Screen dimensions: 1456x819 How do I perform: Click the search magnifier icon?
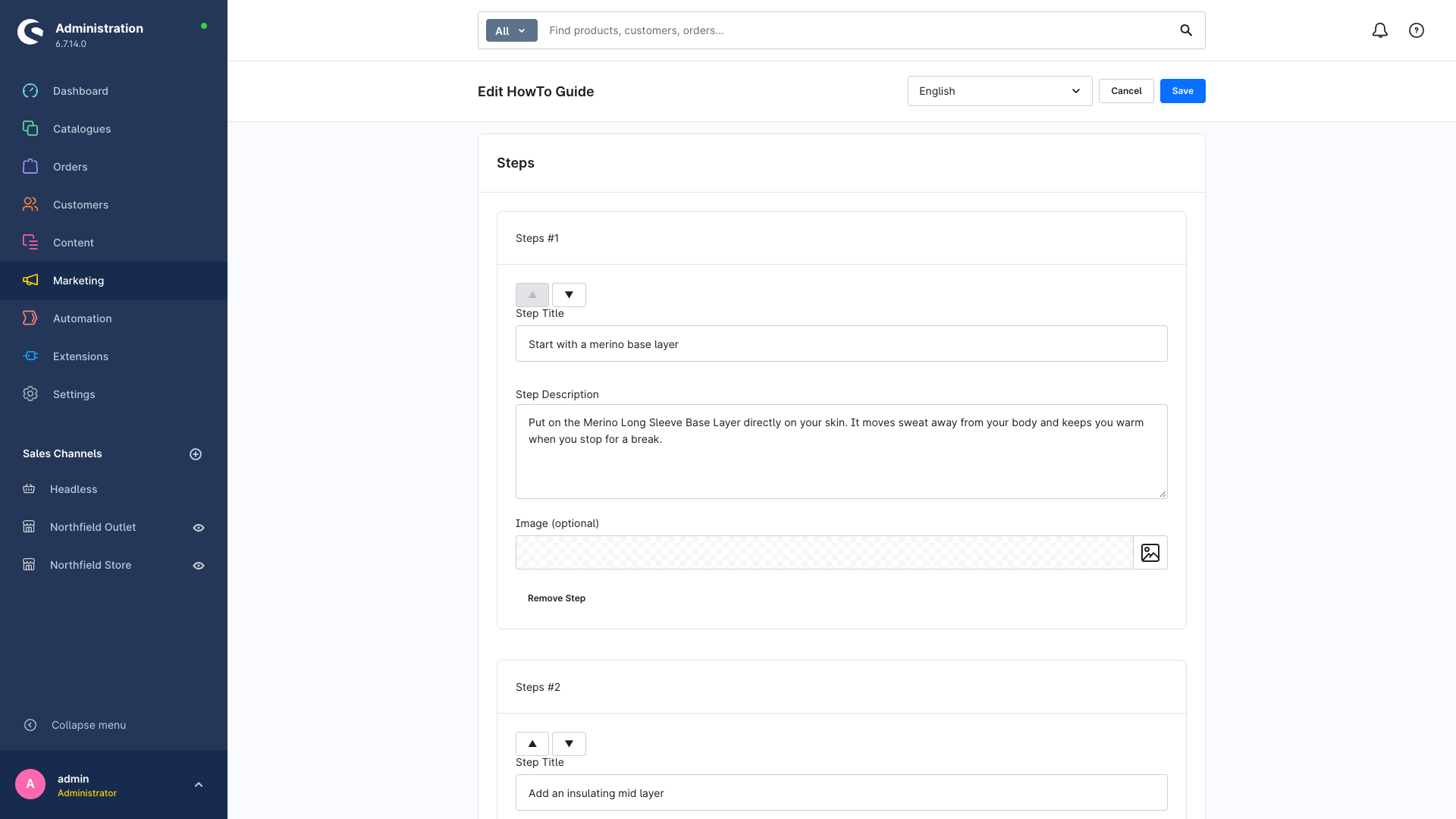click(1186, 30)
